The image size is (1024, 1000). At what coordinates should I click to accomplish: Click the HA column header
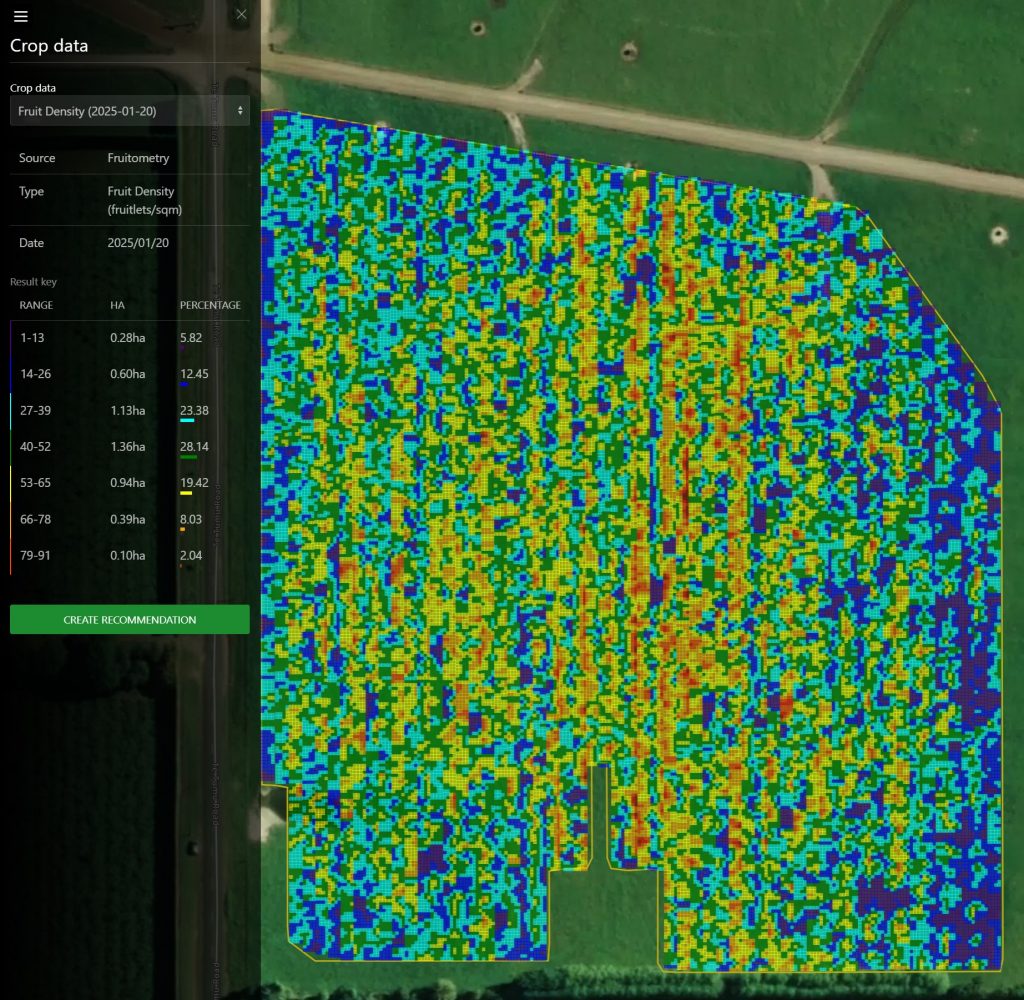(x=117, y=305)
